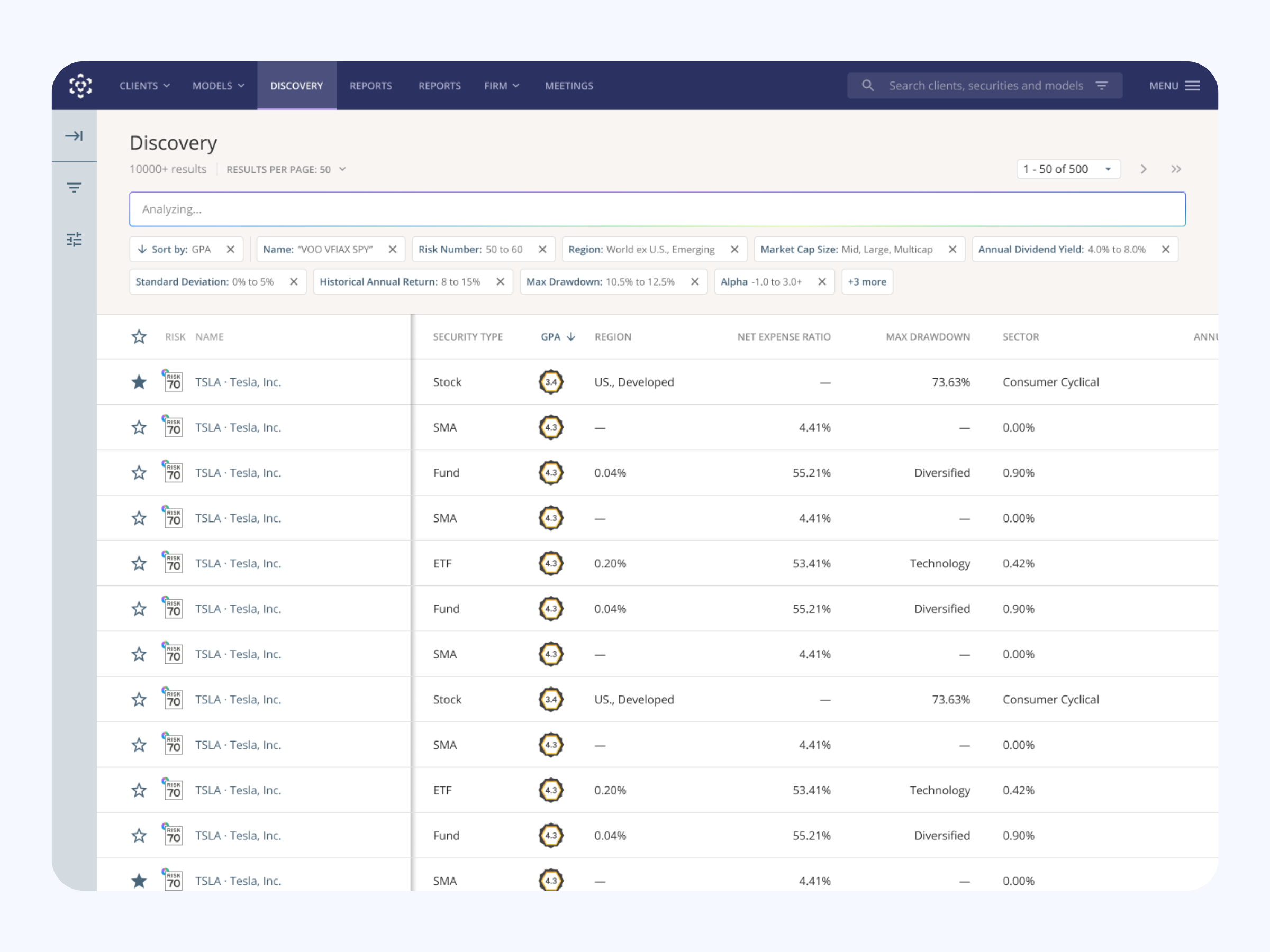Open the search magnifier icon
Viewport: 1270px width, 952px height.
tap(867, 86)
